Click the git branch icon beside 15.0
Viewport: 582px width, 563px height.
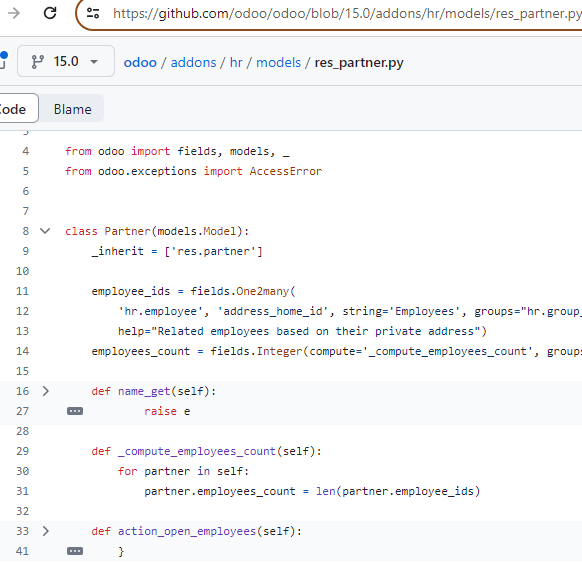pos(37,62)
